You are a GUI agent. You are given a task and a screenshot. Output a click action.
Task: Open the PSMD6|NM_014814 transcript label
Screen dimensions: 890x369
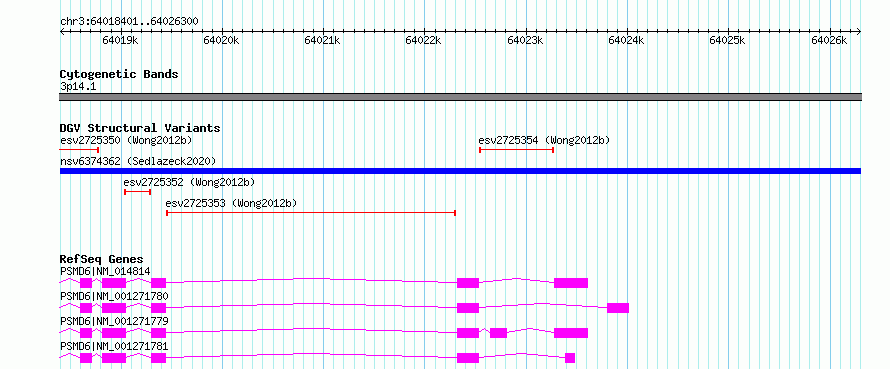[105, 271]
